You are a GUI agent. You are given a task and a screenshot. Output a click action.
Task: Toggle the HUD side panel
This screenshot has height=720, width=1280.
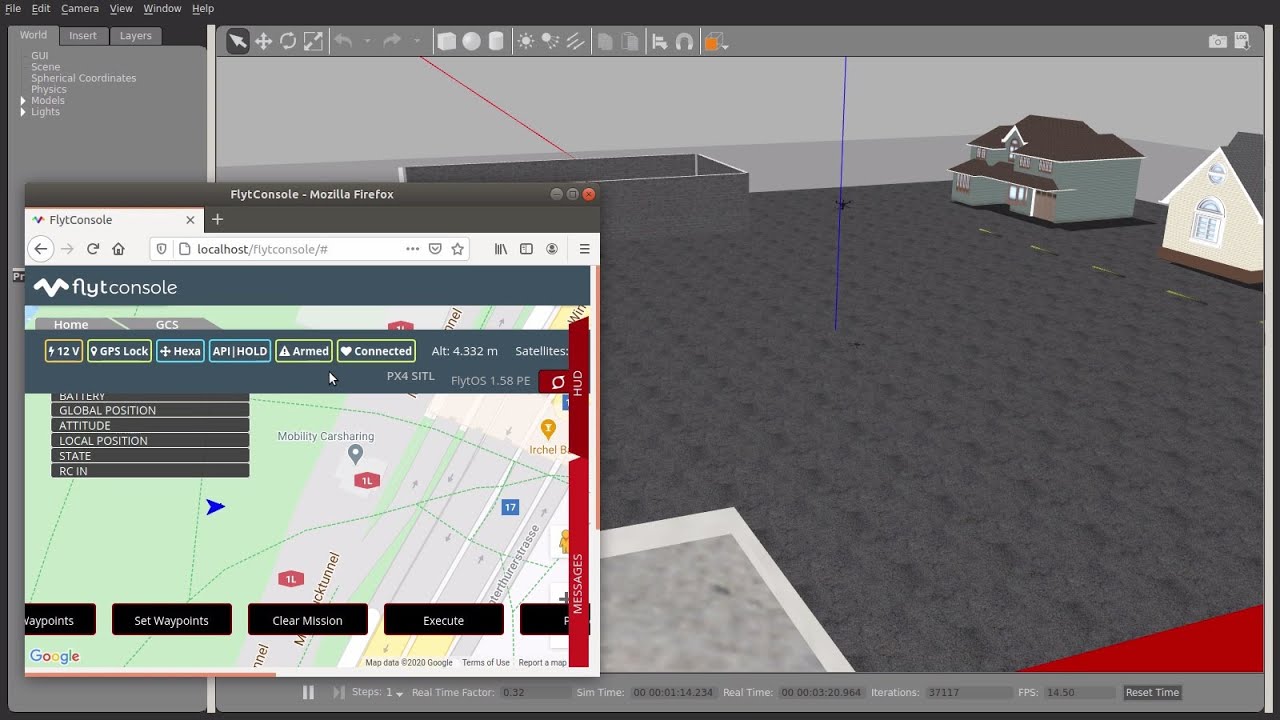(x=578, y=383)
